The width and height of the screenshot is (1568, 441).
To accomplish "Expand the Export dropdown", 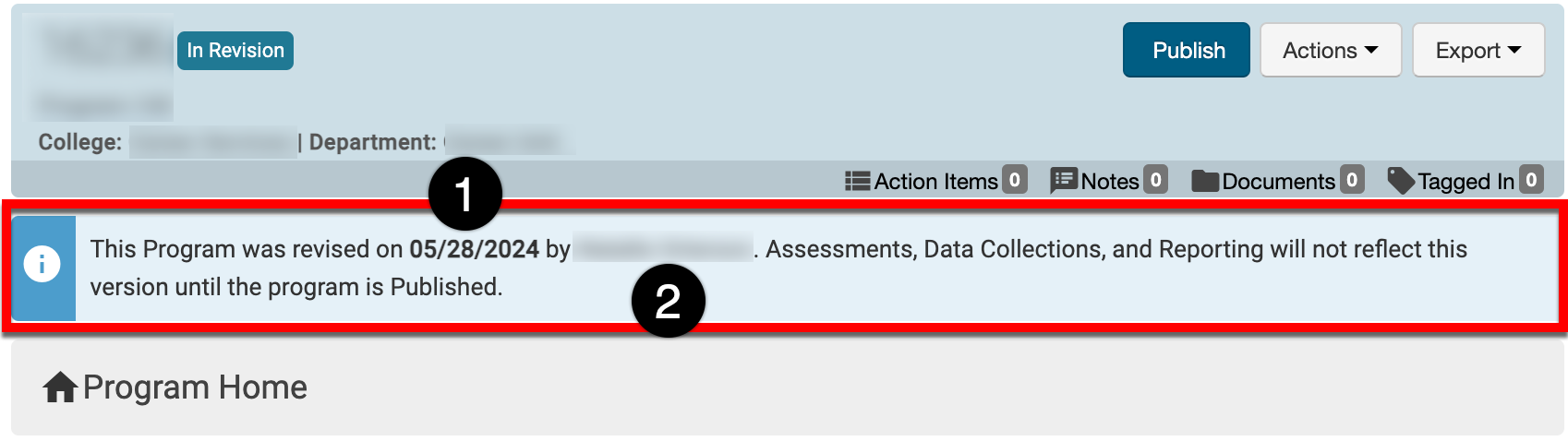I will click(1478, 51).
